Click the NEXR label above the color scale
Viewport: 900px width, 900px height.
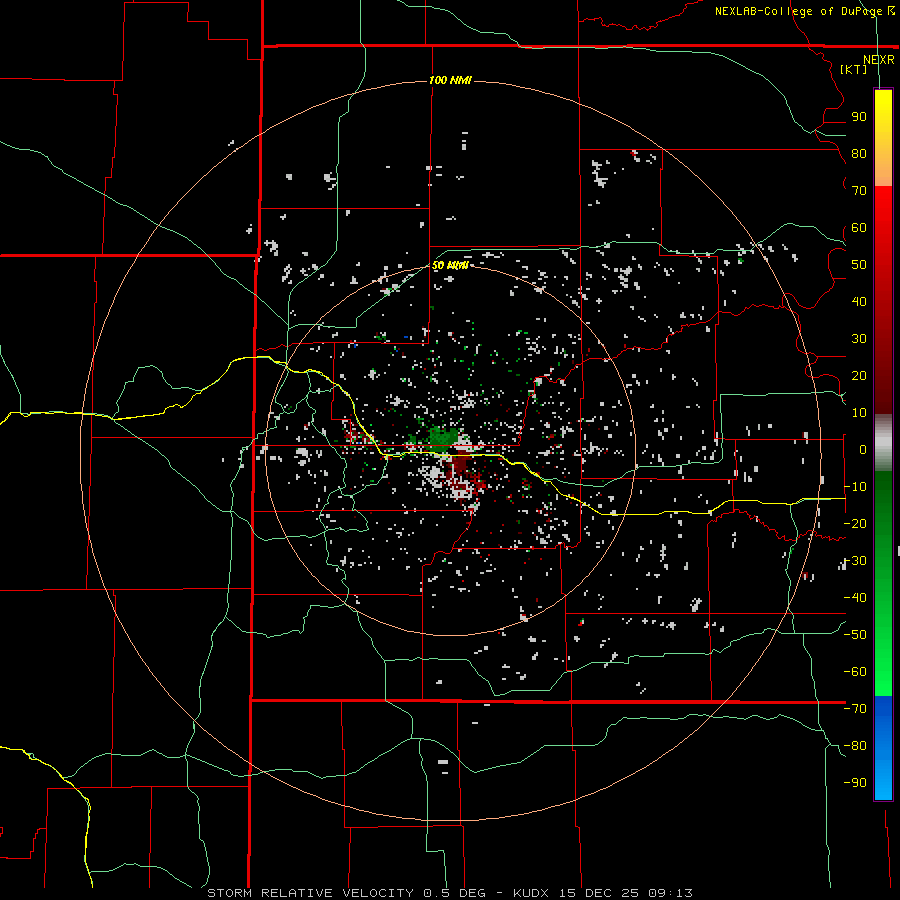[x=878, y=60]
